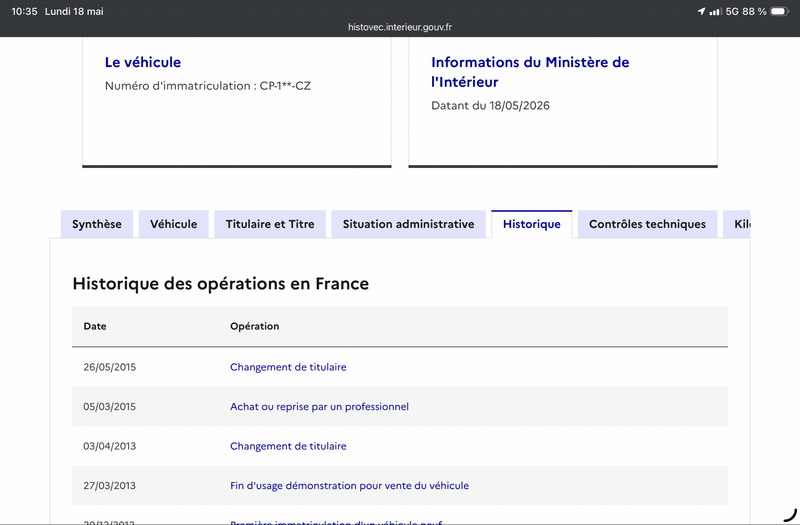
Task: Open the Titulaire et Titre tab
Action: pos(270,224)
